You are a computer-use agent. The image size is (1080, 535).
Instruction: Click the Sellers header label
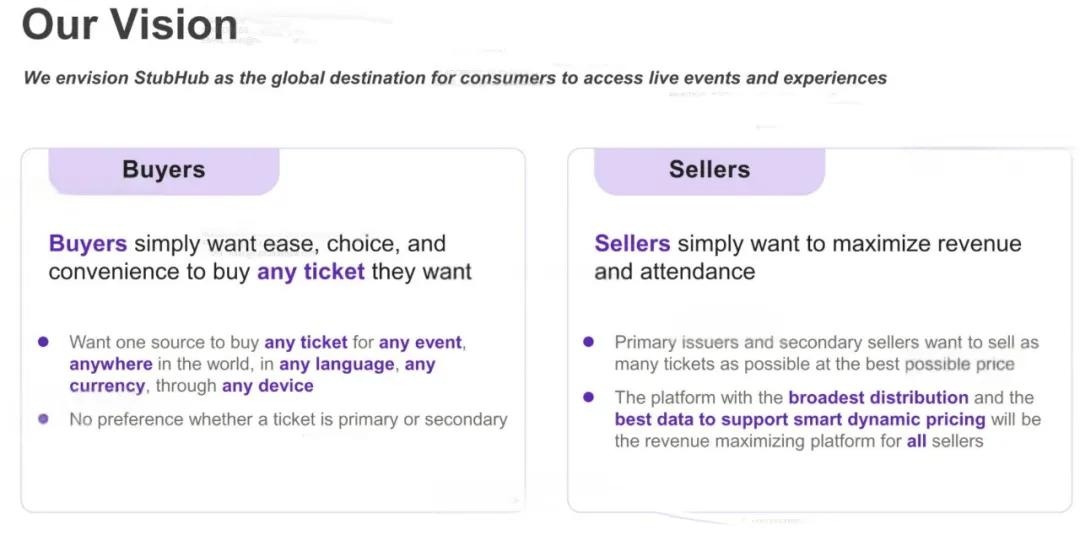(709, 169)
